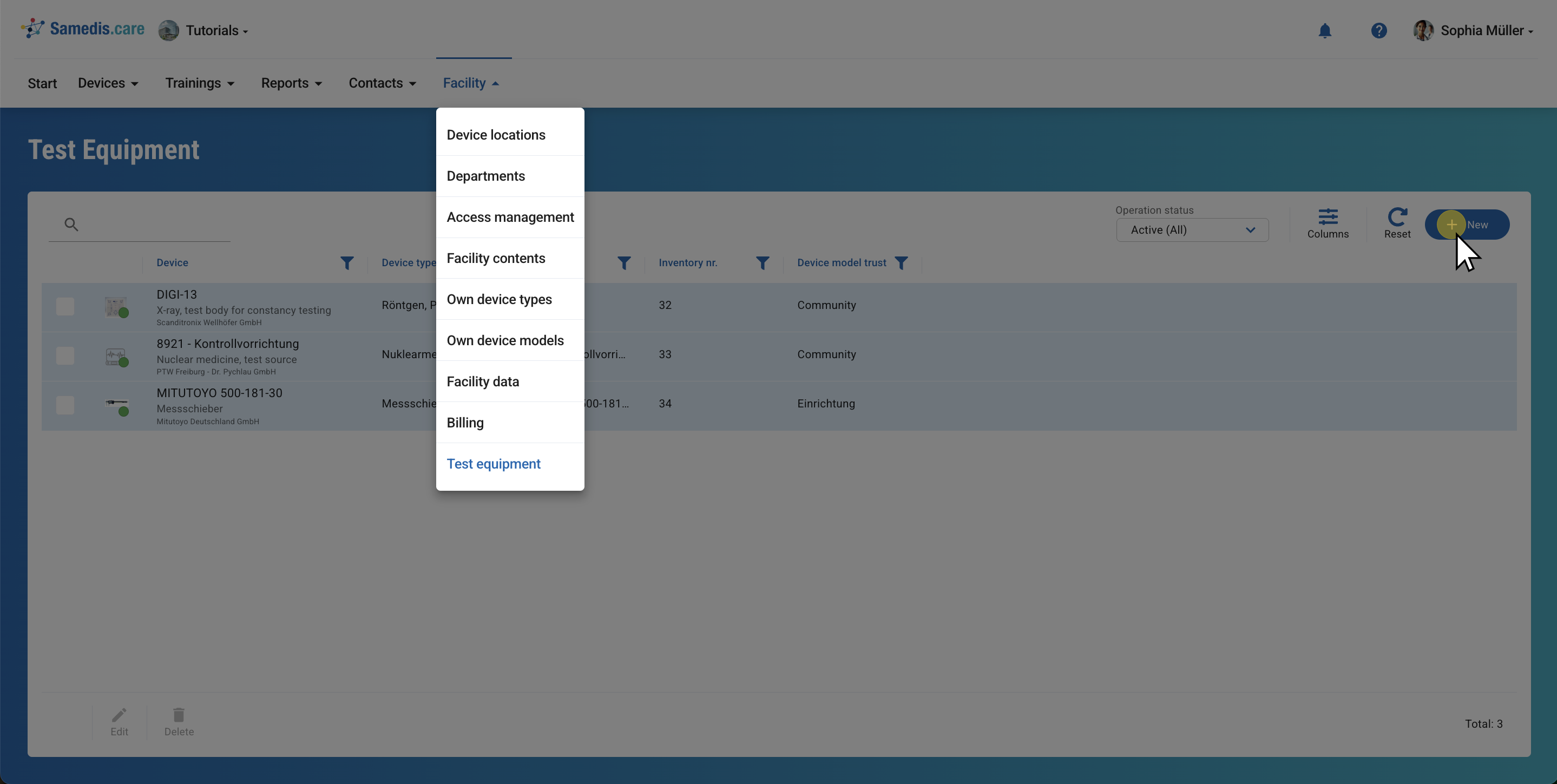Open the Sophia Müller user menu
This screenshot has width=1557, height=784.
(x=1473, y=31)
